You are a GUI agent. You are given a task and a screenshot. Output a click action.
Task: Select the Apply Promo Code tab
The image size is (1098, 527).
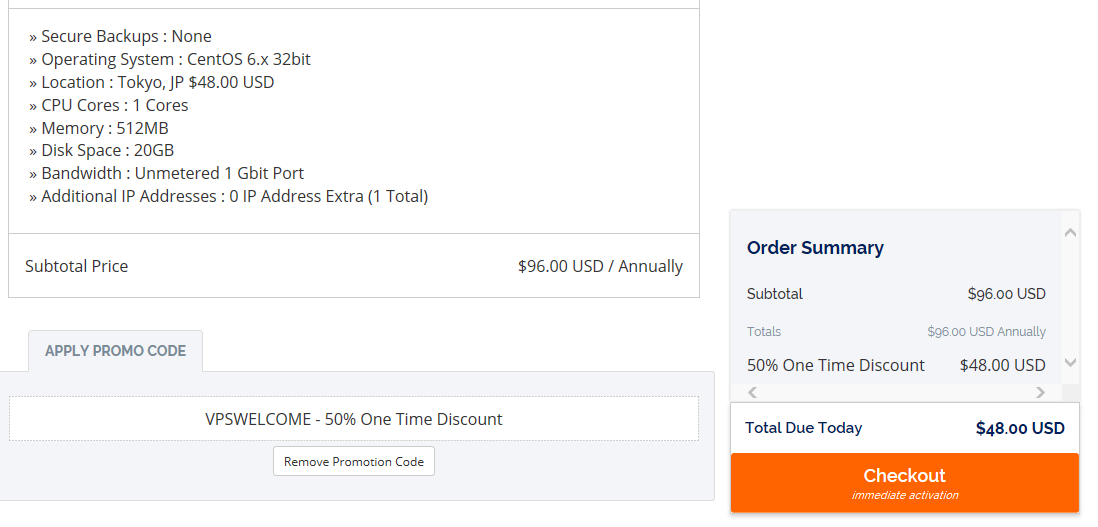[x=116, y=351]
